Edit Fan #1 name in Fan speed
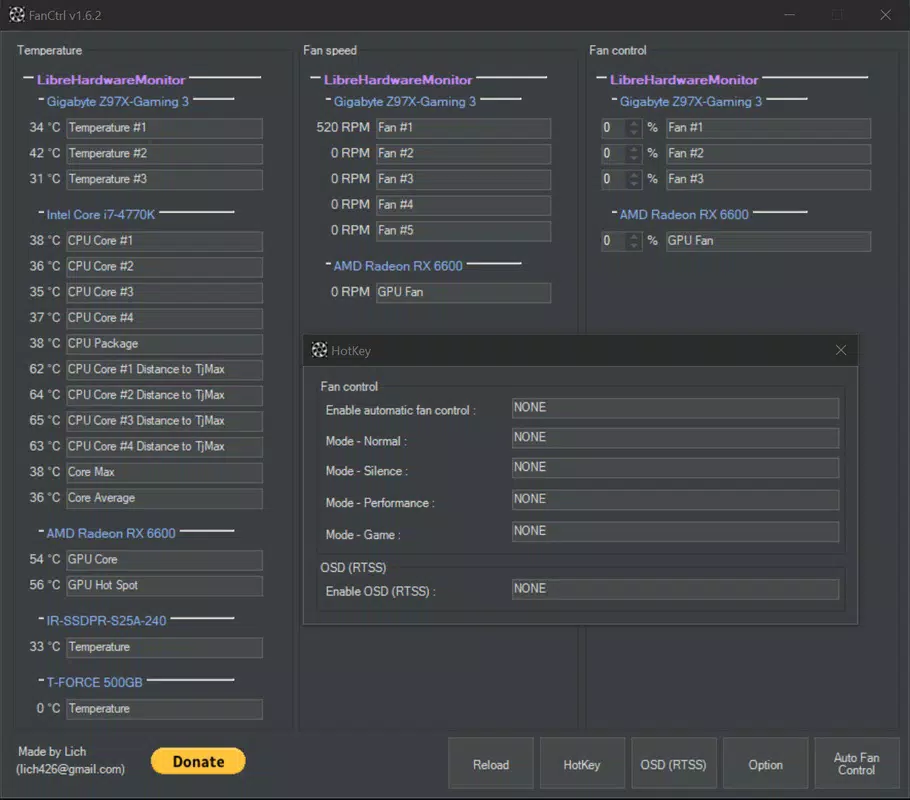This screenshot has height=800, width=910. pyautogui.click(x=463, y=128)
